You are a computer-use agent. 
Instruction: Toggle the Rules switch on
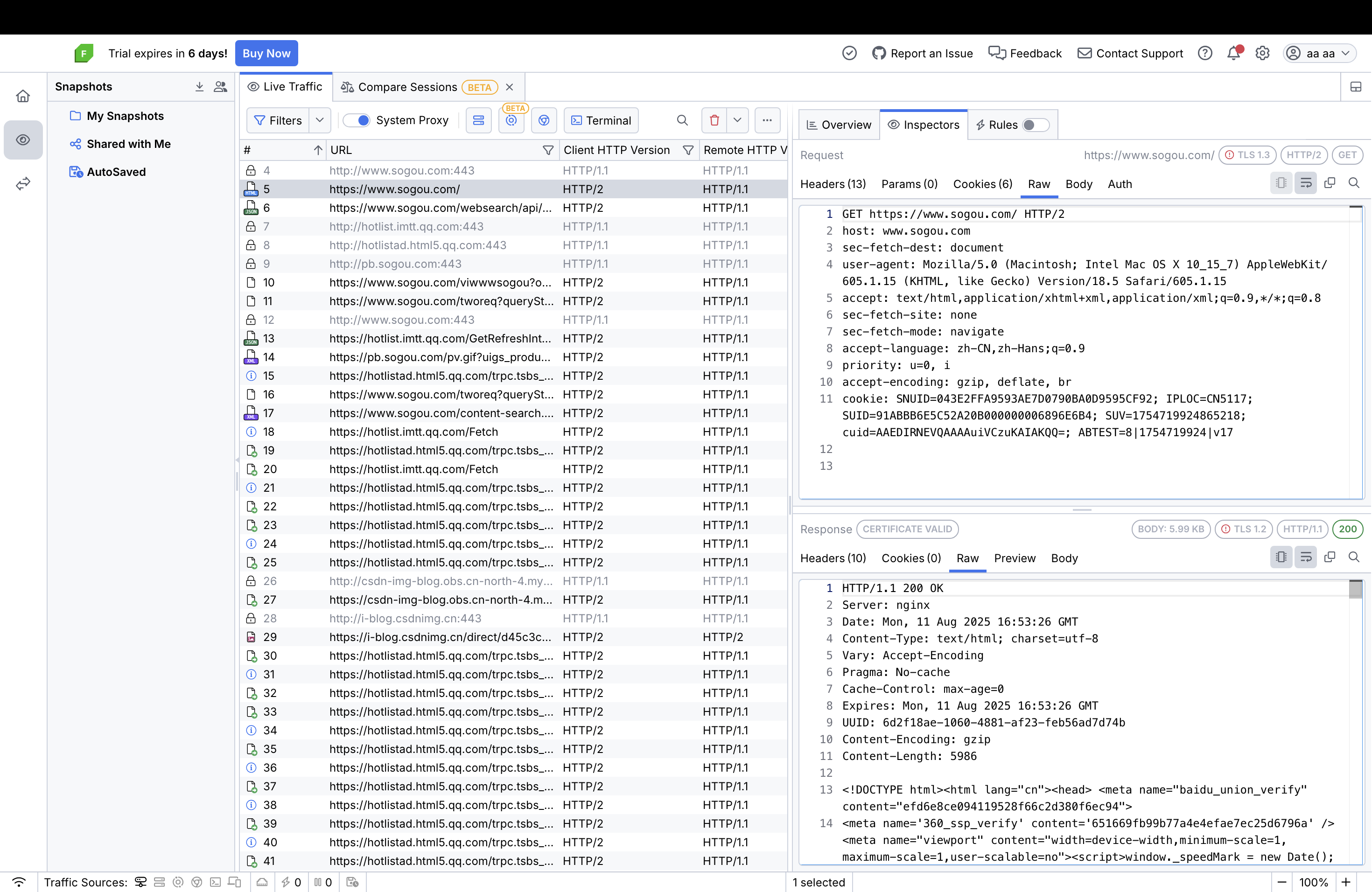[1036, 125]
